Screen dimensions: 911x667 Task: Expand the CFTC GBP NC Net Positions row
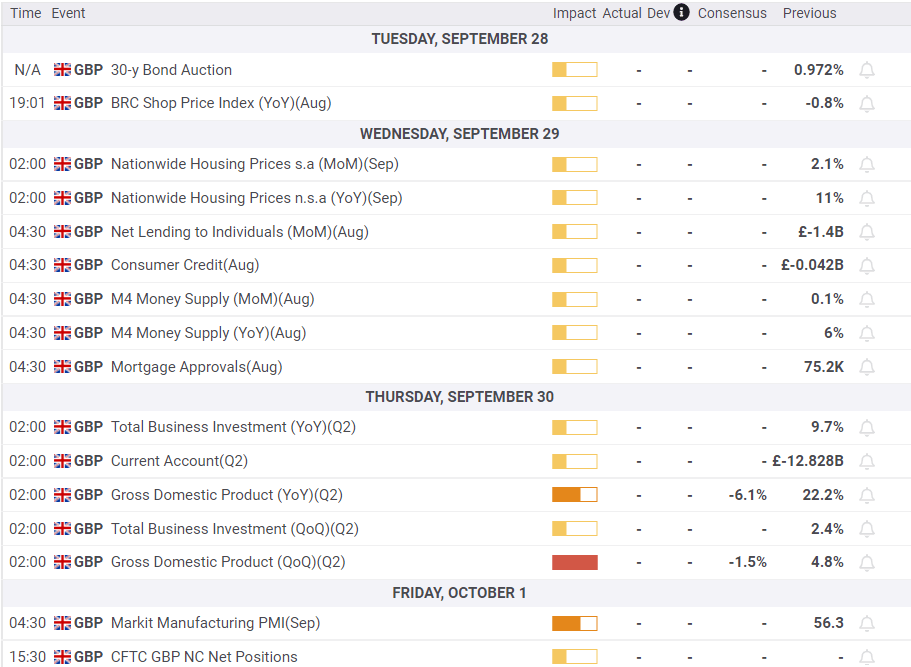(x=204, y=657)
